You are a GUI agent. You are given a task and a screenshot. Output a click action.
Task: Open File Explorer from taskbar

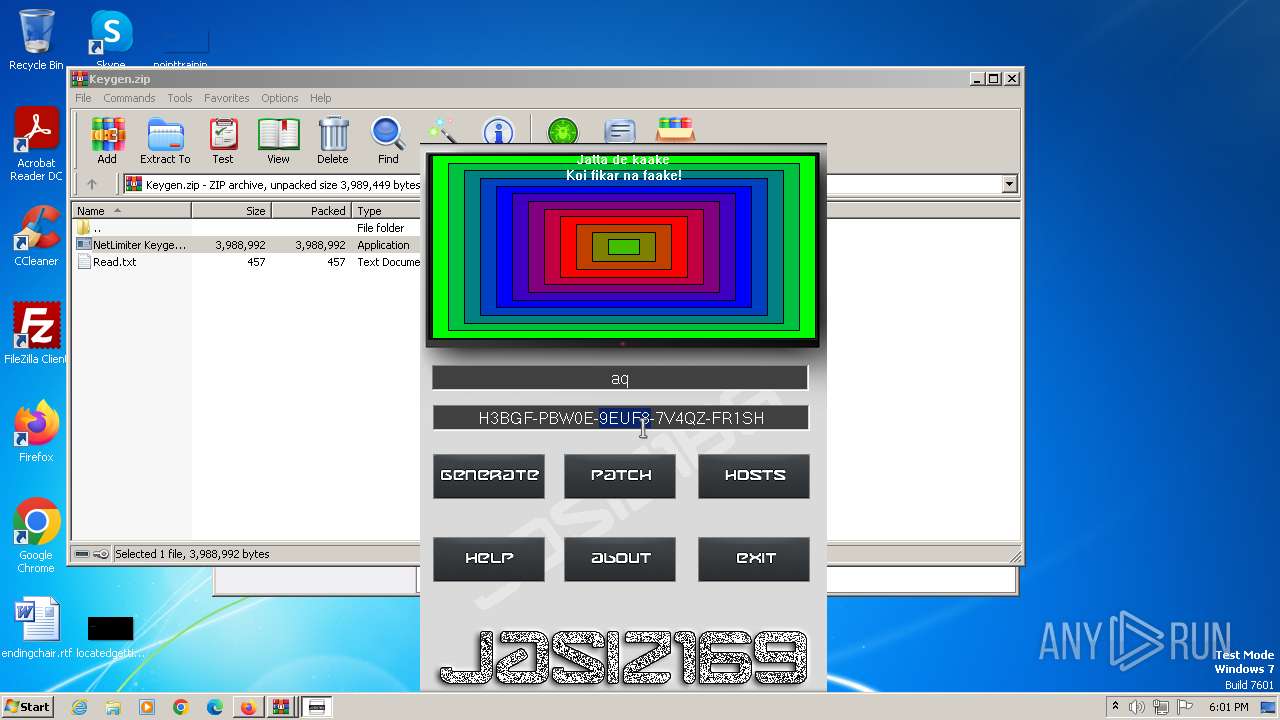pos(113,707)
